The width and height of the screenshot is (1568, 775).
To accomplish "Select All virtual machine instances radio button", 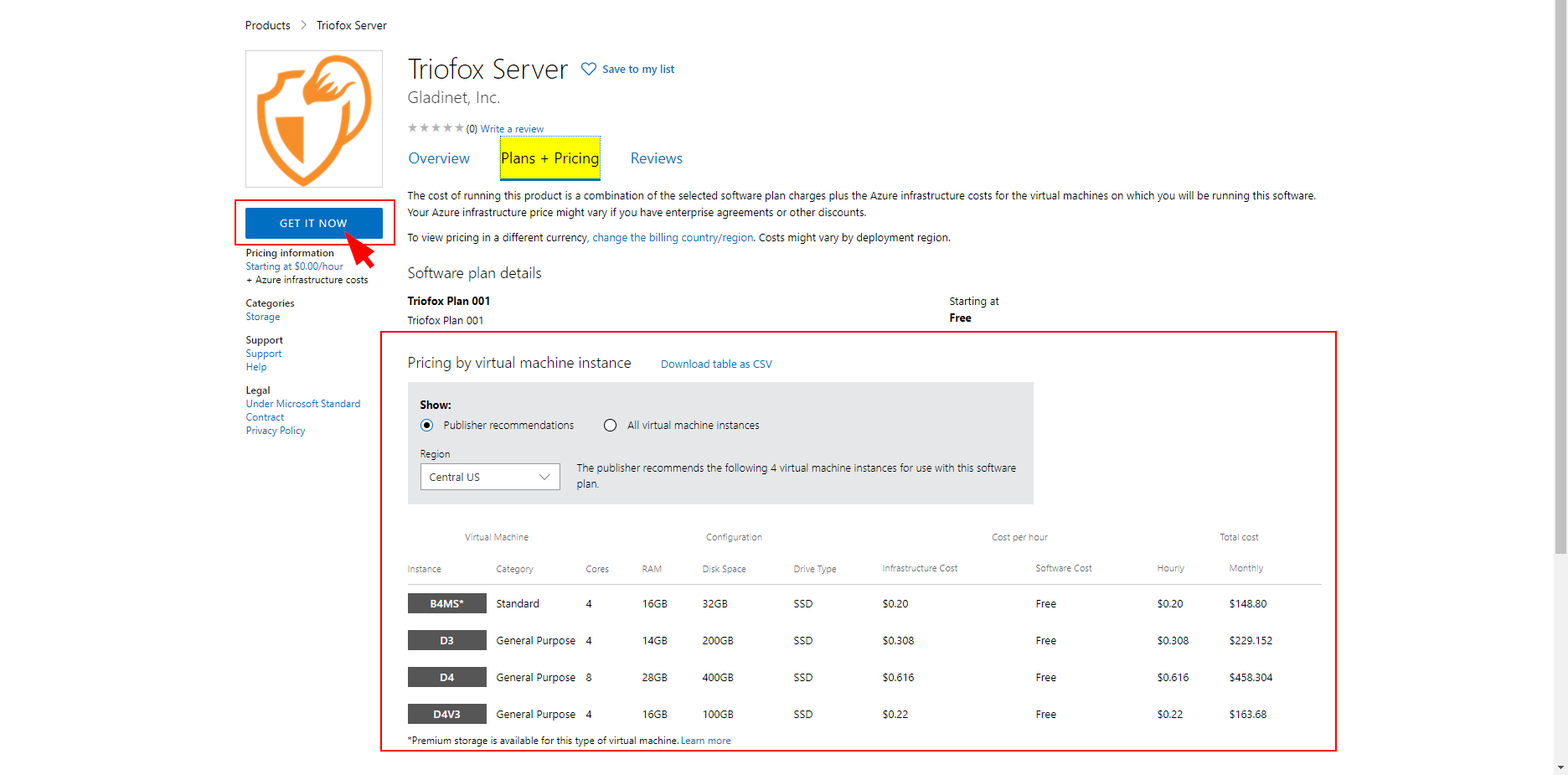I will (611, 426).
